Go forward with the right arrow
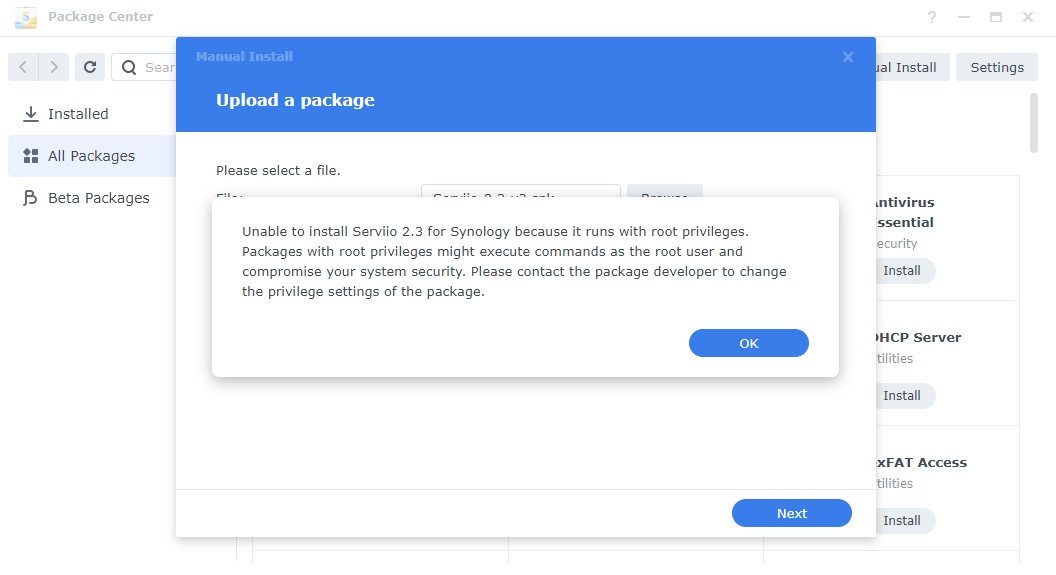 (x=54, y=67)
